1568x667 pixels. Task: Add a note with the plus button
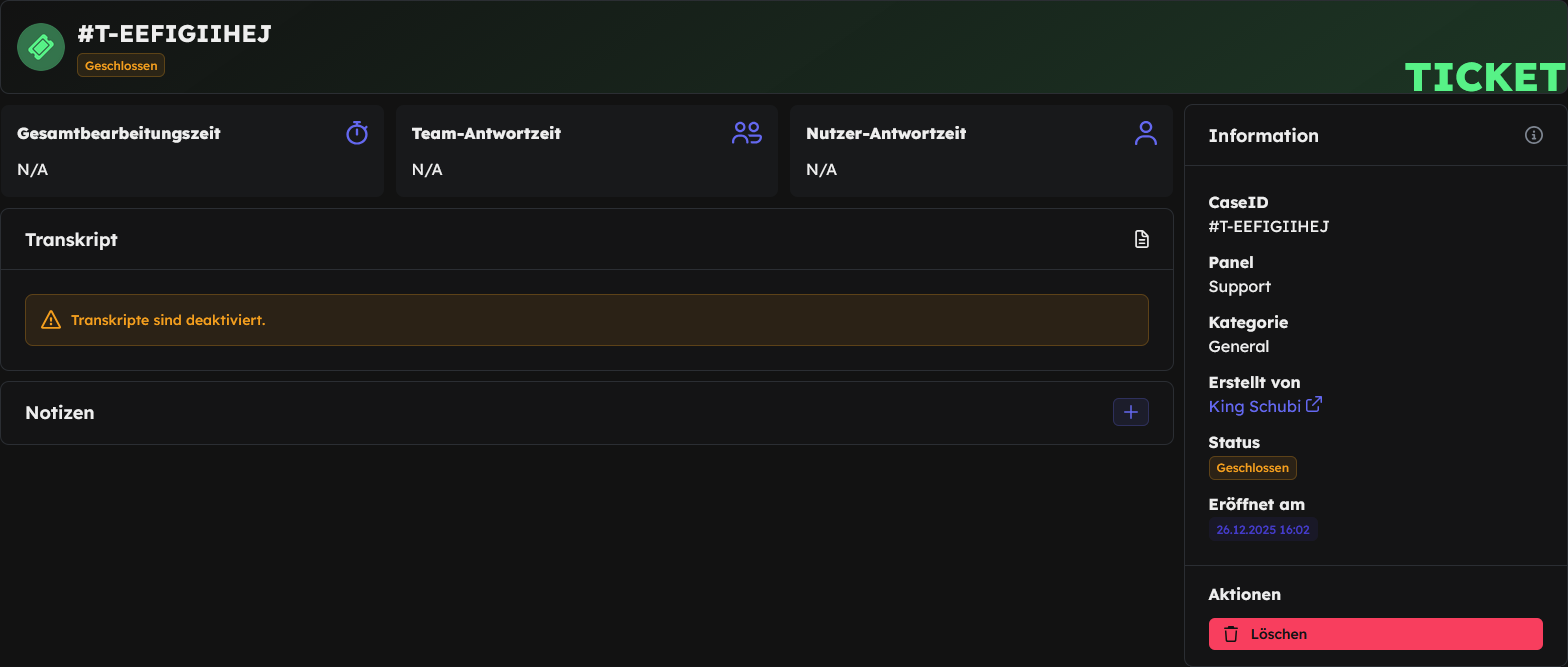click(1131, 412)
